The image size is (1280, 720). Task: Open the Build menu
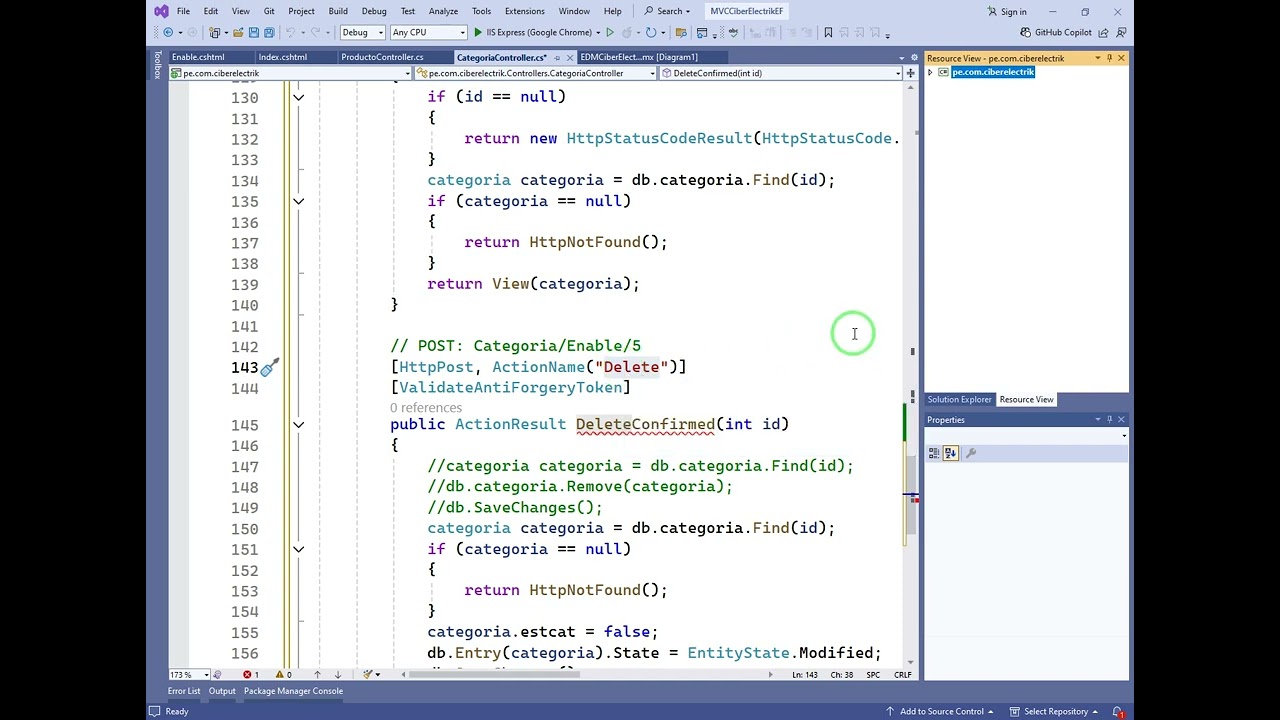pos(338,11)
